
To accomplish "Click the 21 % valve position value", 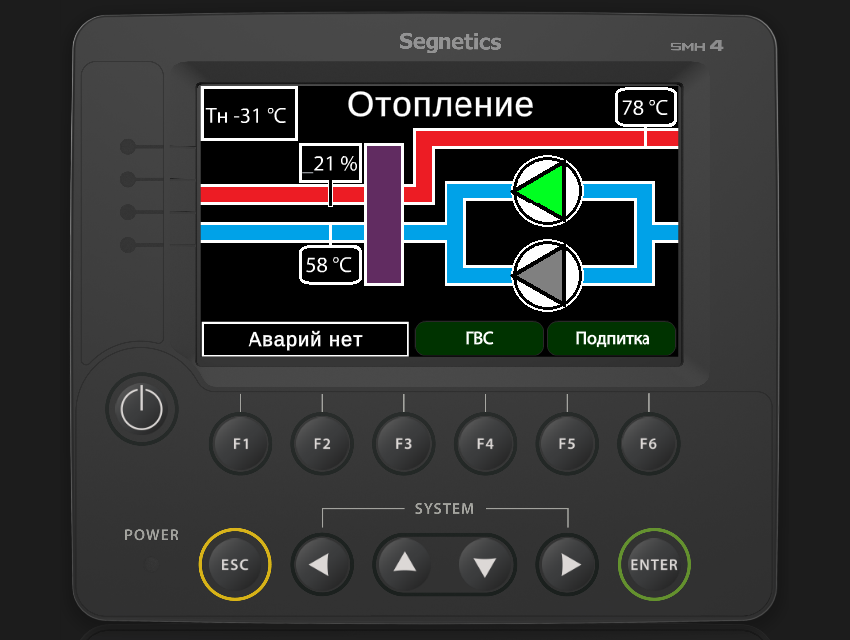I will (x=331, y=163).
